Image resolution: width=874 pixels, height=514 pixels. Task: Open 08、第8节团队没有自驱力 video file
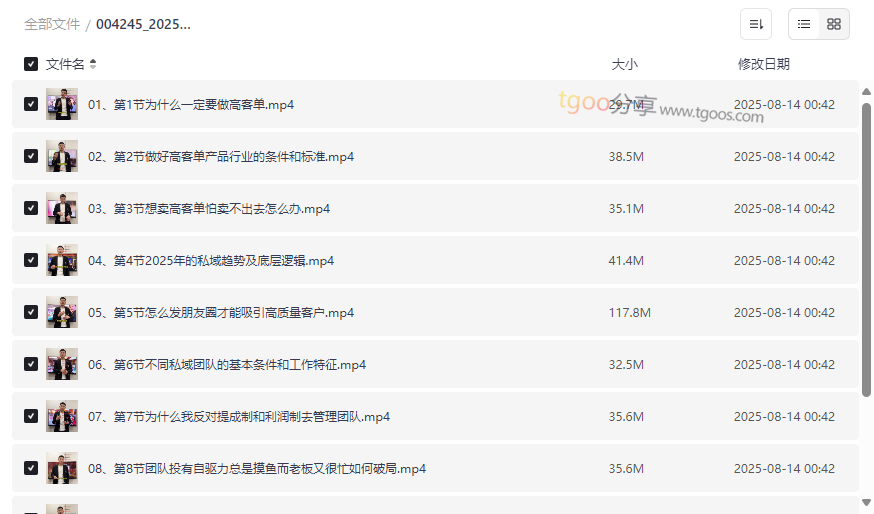[x=257, y=468]
